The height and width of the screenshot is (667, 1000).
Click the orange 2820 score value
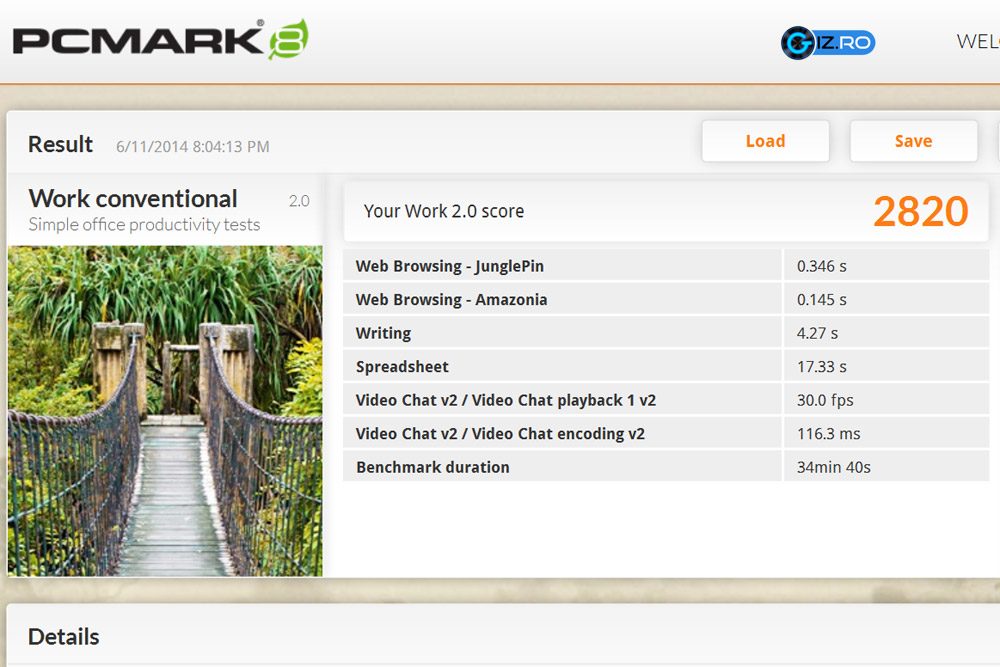click(920, 211)
